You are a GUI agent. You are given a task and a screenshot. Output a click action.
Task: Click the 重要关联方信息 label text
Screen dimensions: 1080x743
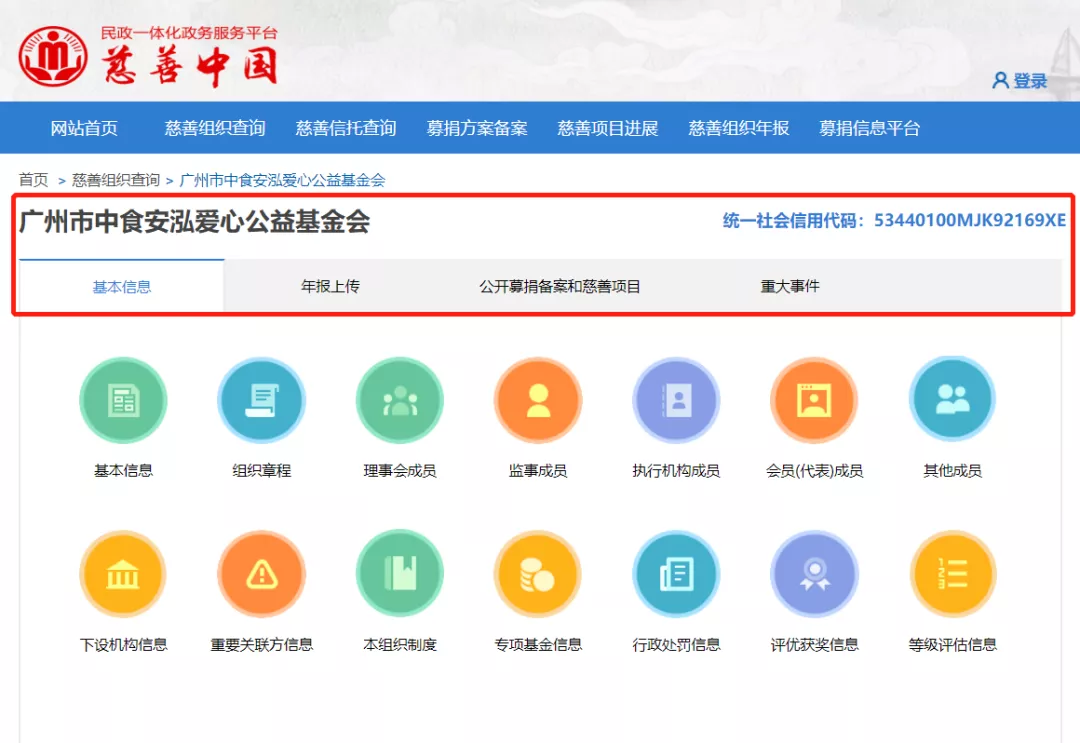262,645
